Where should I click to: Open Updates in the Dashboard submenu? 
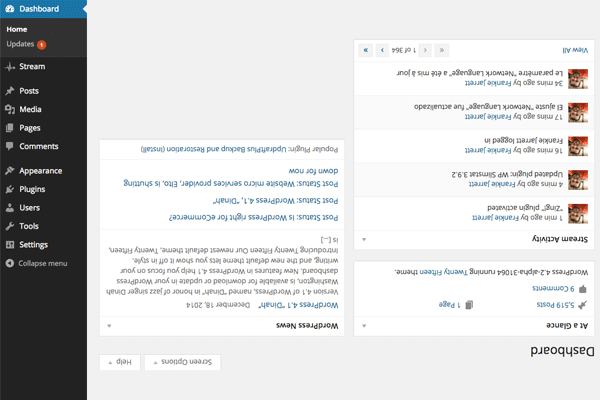pyautogui.click(x=20, y=44)
